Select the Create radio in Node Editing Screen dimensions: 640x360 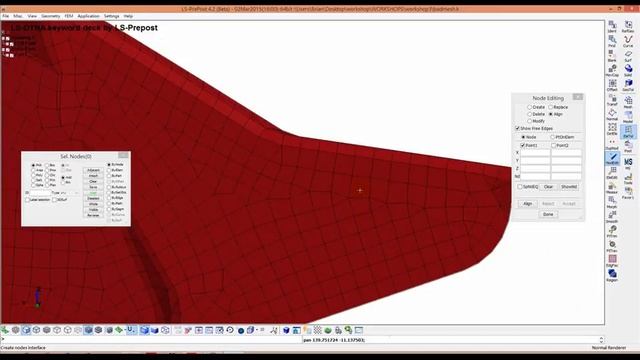(529, 107)
